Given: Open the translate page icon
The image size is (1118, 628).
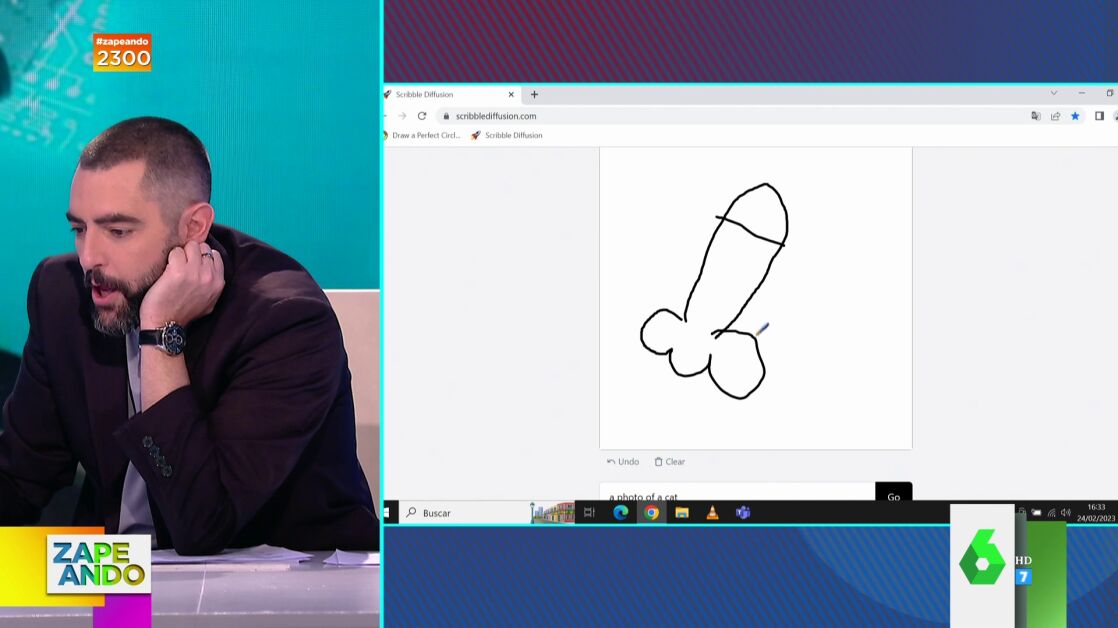Looking at the screenshot, I should pyautogui.click(x=1036, y=116).
